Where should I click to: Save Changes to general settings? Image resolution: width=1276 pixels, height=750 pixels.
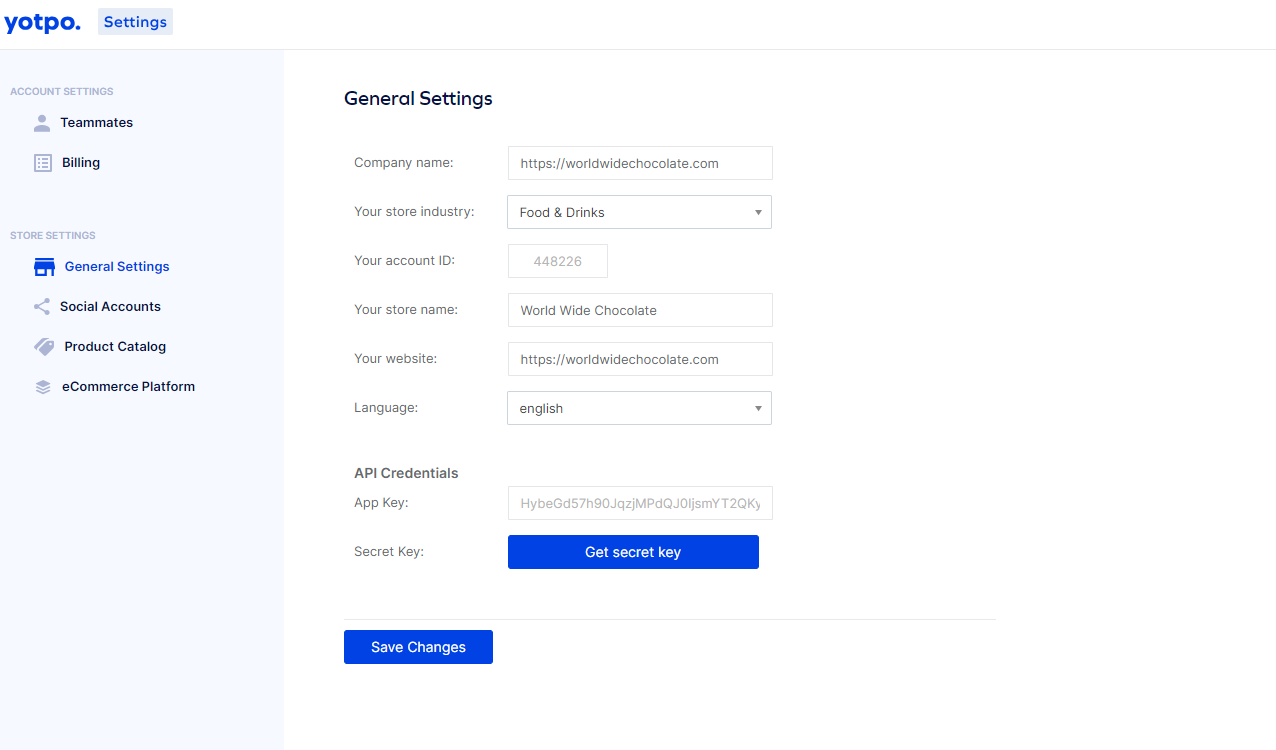[x=418, y=647]
